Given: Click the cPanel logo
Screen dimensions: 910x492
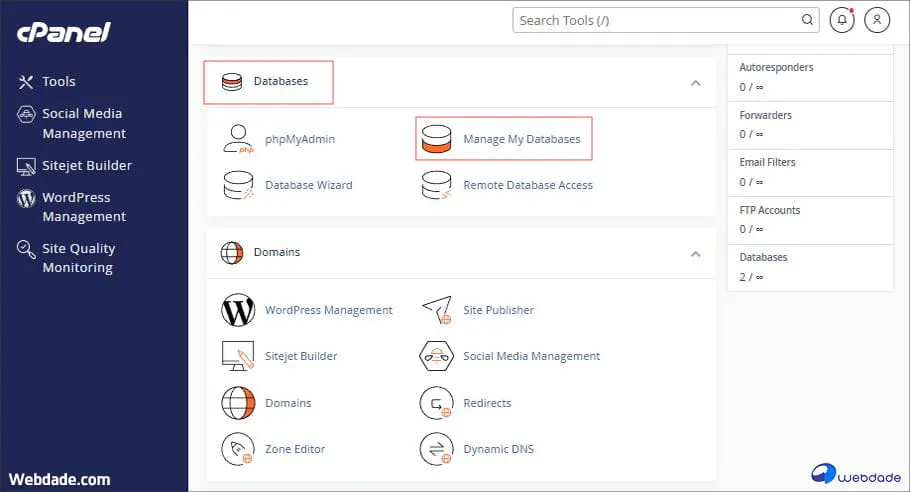Looking at the screenshot, I should [64, 32].
